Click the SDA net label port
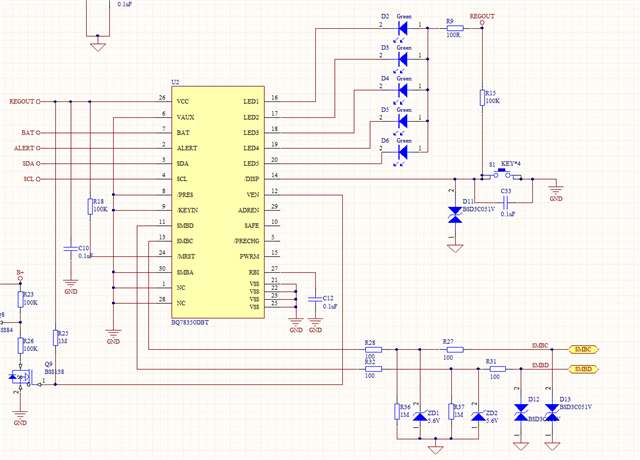The width and height of the screenshot is (640, 460). point(31,164)
